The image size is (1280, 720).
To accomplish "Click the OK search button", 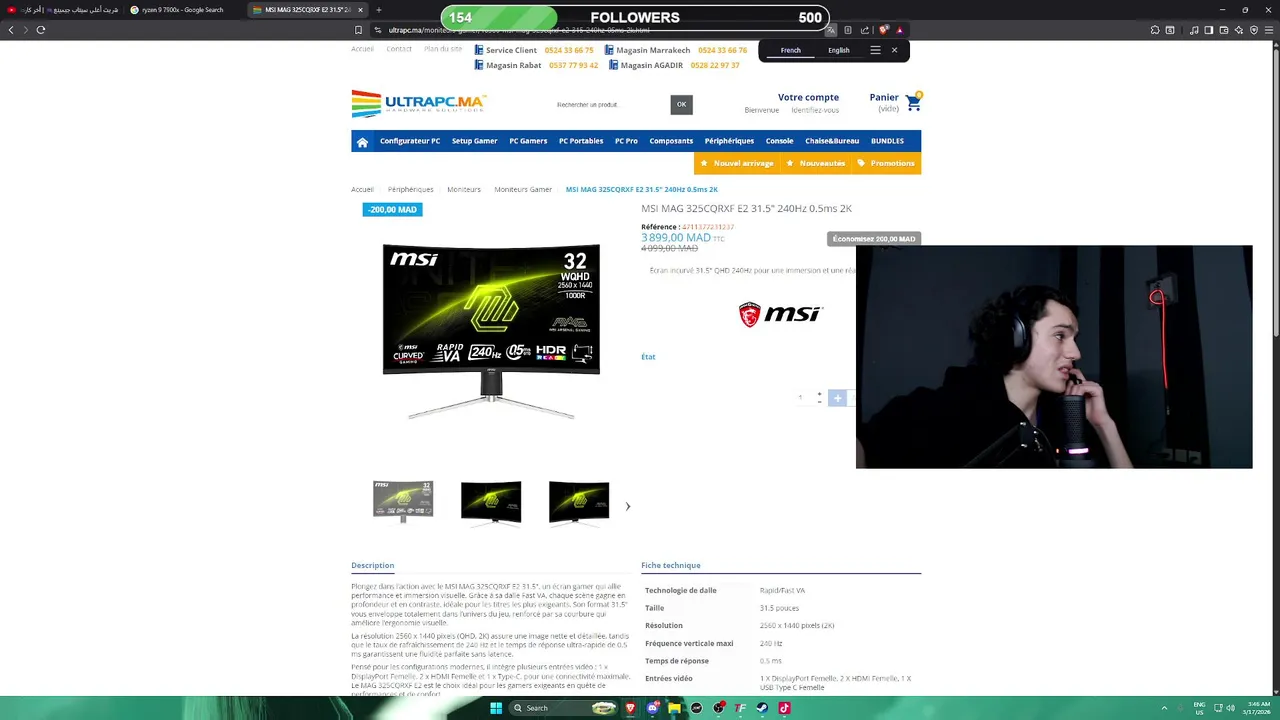I will point(681,104).
